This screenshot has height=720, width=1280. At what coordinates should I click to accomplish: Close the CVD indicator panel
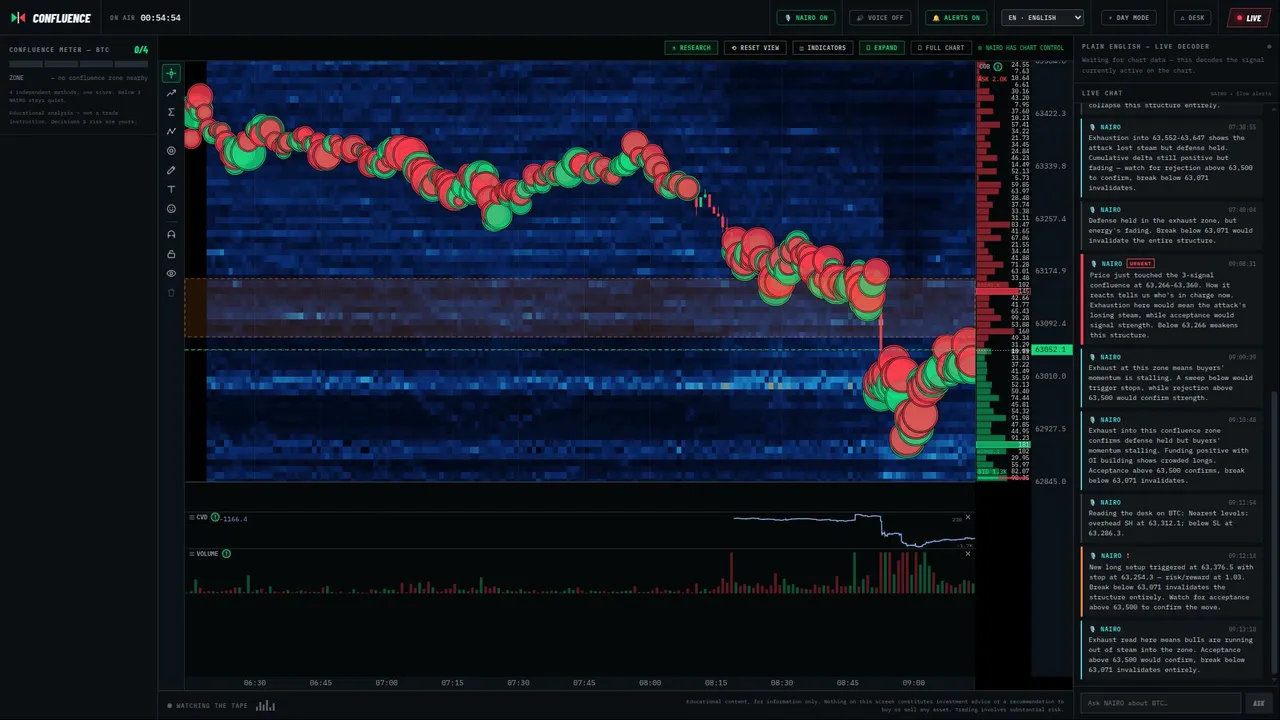[x=967, y=517]
